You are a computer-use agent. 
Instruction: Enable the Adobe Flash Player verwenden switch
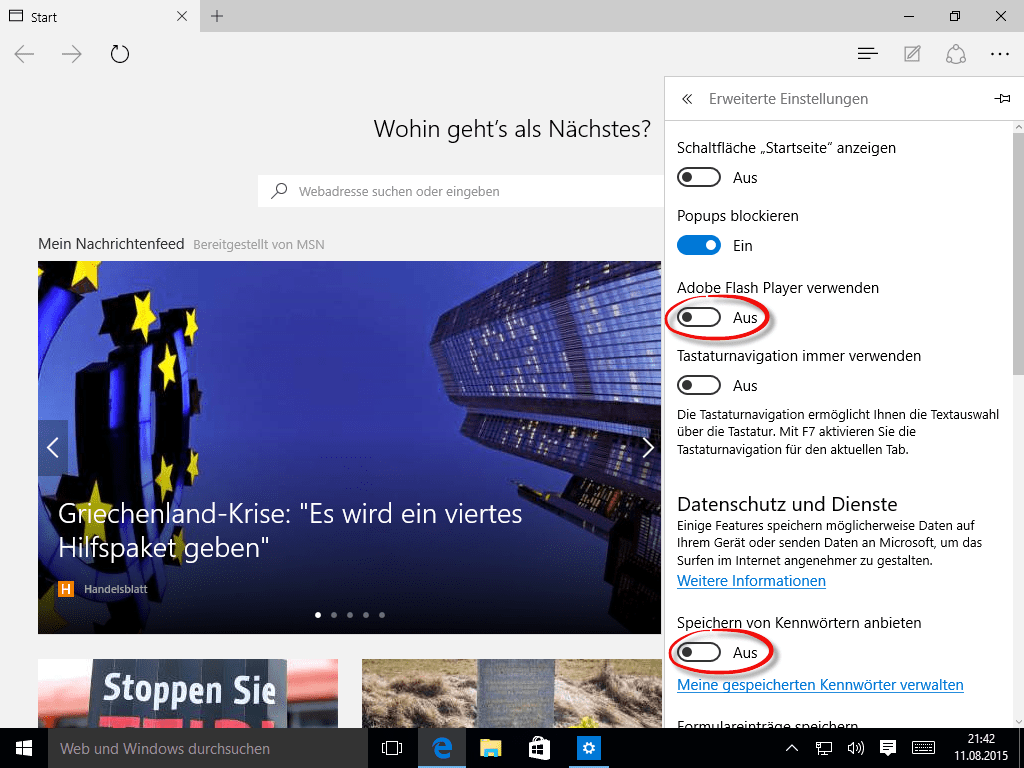point(699,317)
